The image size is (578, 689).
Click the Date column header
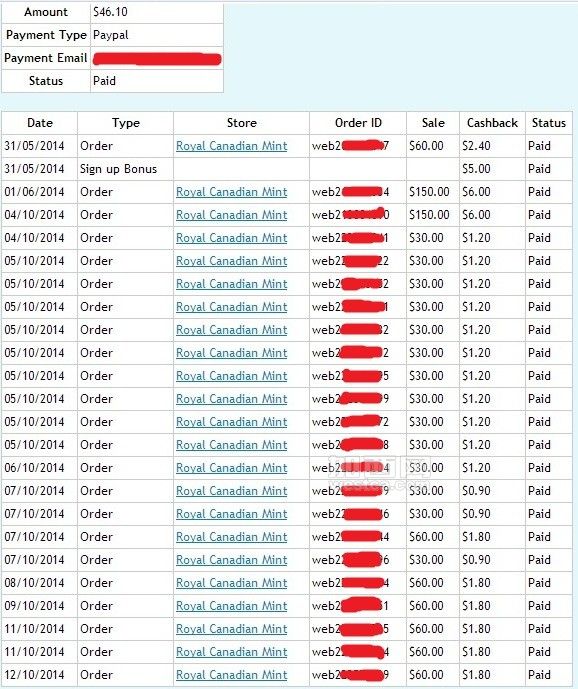(x=40, y=123)
